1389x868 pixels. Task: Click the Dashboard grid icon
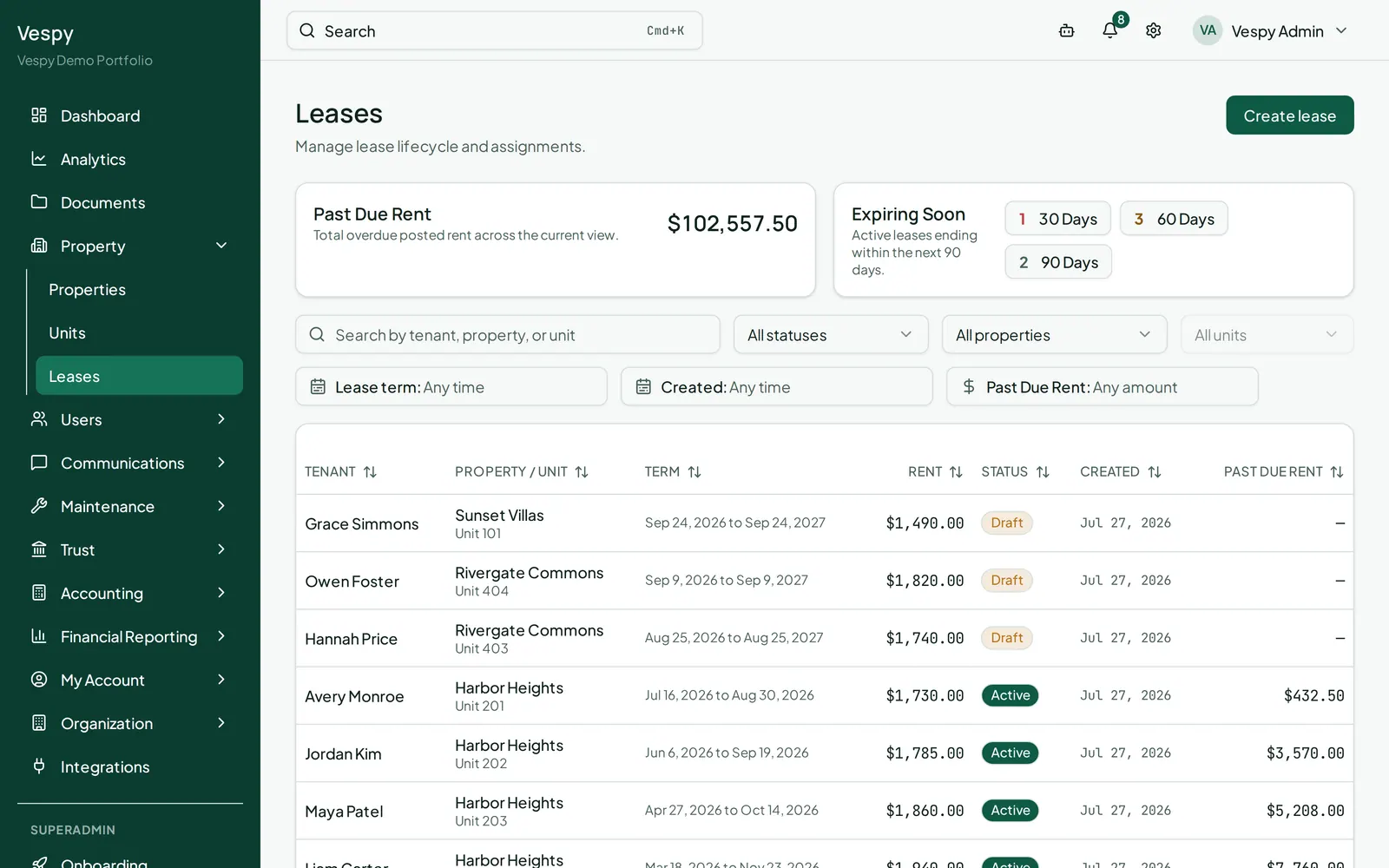[x=39, y=115]
